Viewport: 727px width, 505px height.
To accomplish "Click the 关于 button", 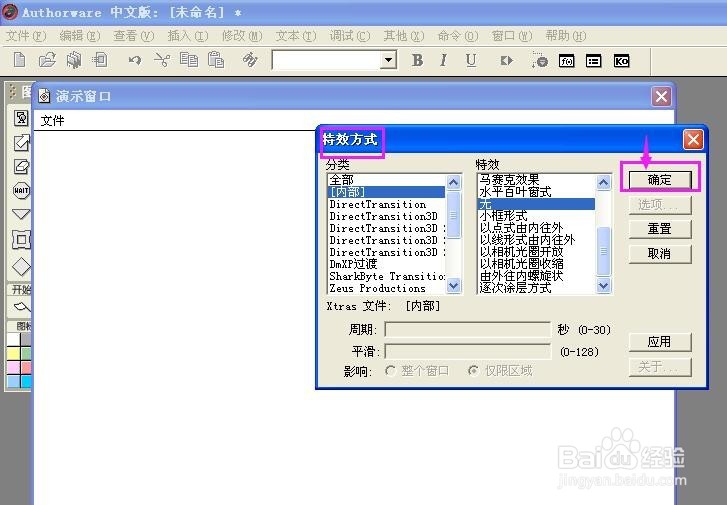I will (x=660, y=367).
